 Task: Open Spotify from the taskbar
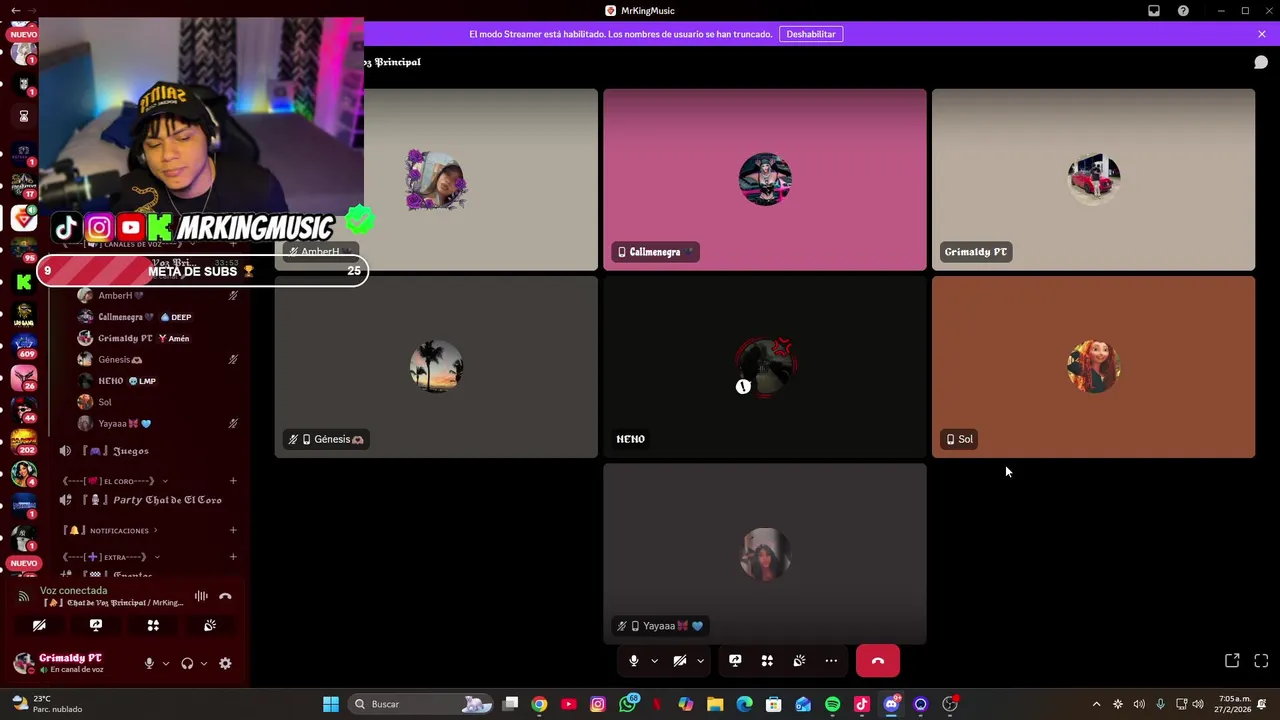pos(832,704)
